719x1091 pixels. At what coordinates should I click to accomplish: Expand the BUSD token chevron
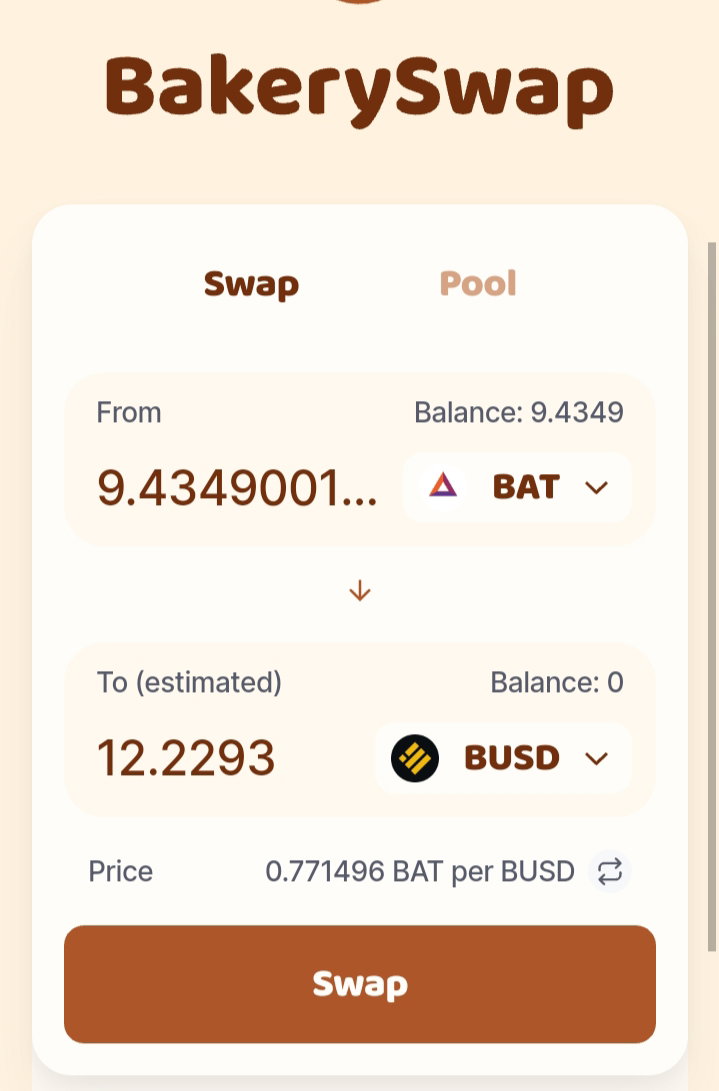click(x=596, y=758)
